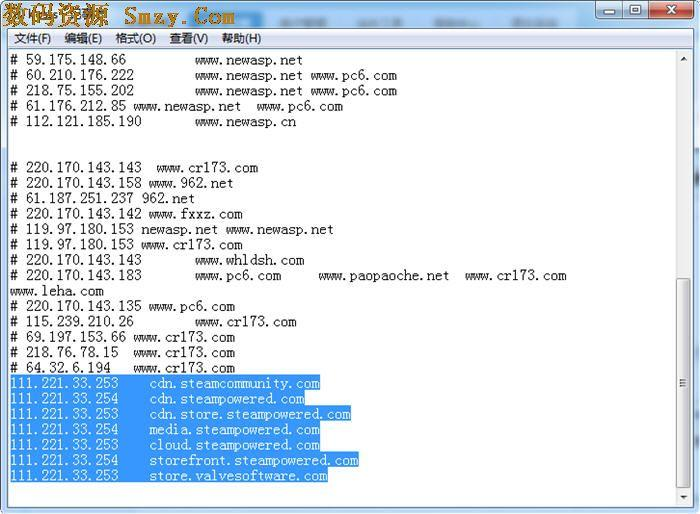Close the Notepad window

[671, 10]
